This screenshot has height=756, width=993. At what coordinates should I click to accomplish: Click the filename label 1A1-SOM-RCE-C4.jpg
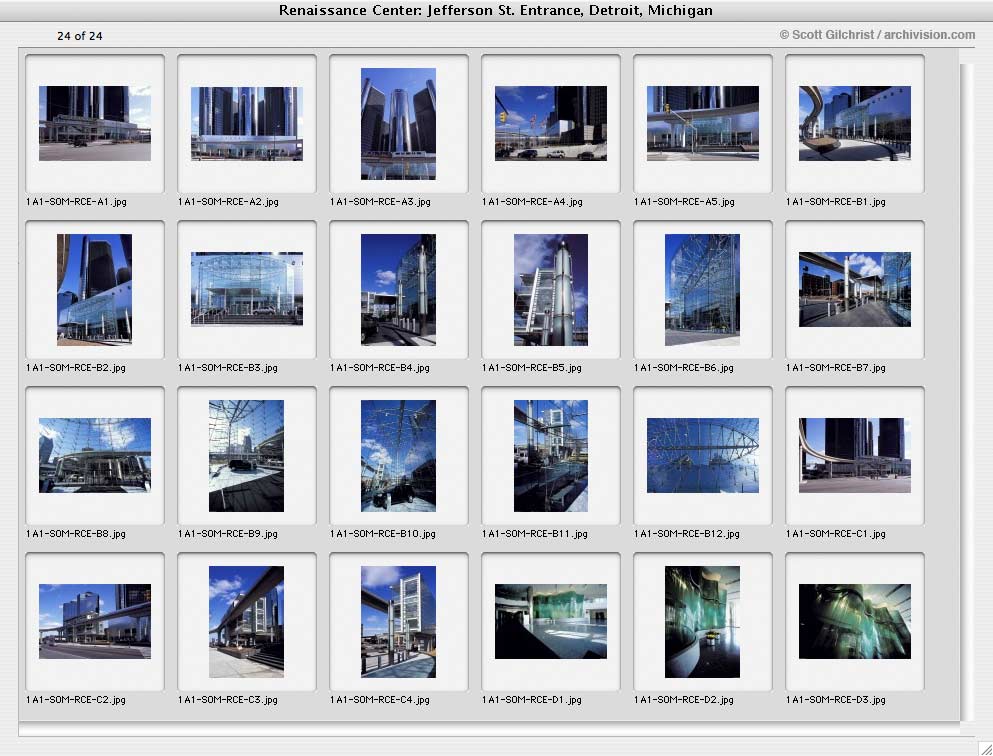click(380, 700)
